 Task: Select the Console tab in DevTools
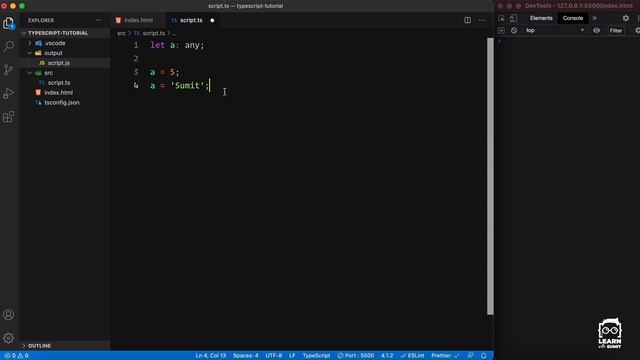tap(573, 18)
